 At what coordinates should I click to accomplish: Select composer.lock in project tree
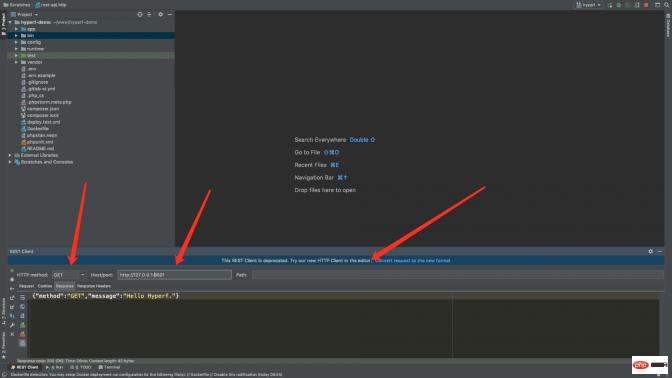[x=43, y=115]
